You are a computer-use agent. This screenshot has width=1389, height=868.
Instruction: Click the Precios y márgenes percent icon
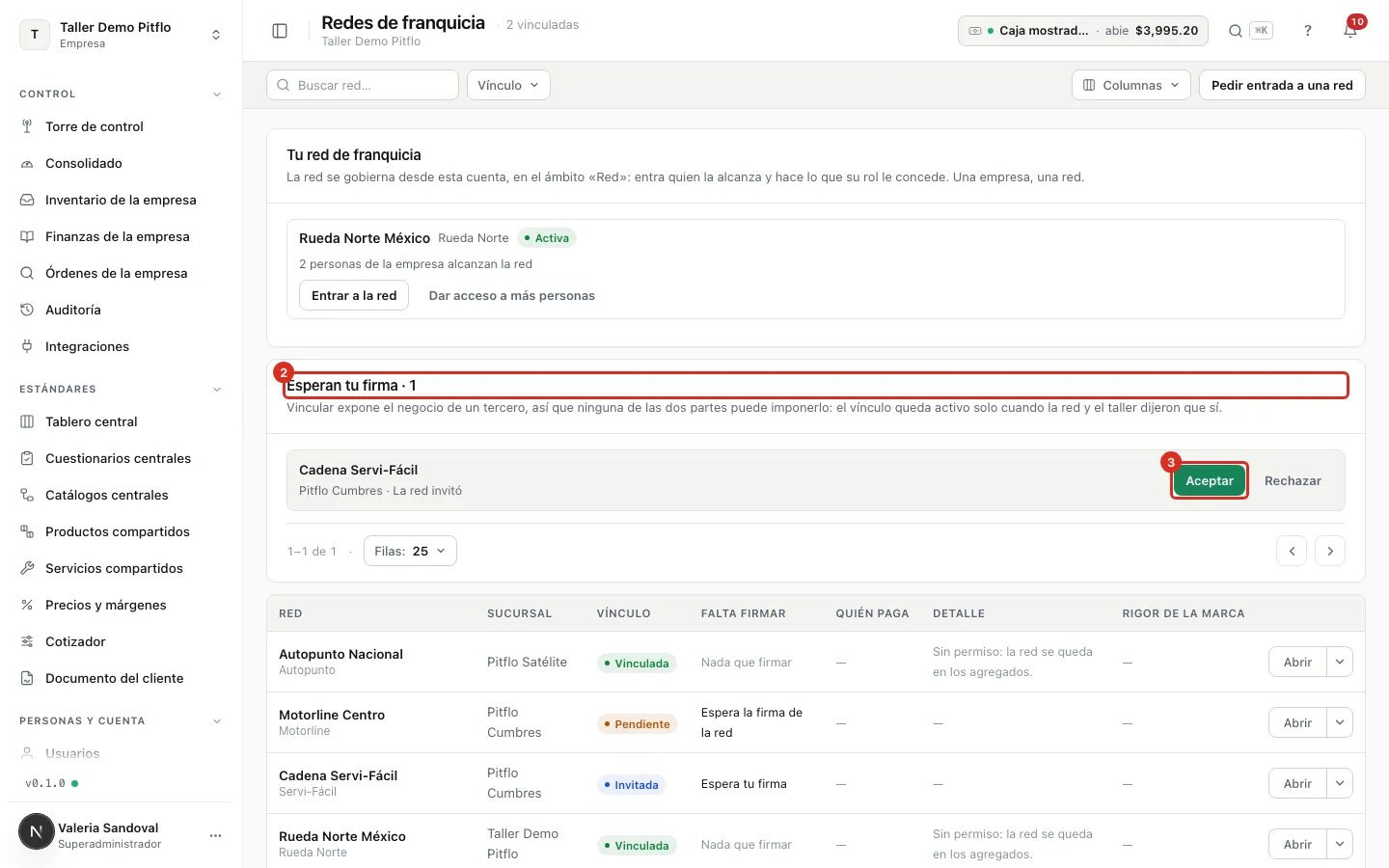pyautogui.click(x=27, y=605)
